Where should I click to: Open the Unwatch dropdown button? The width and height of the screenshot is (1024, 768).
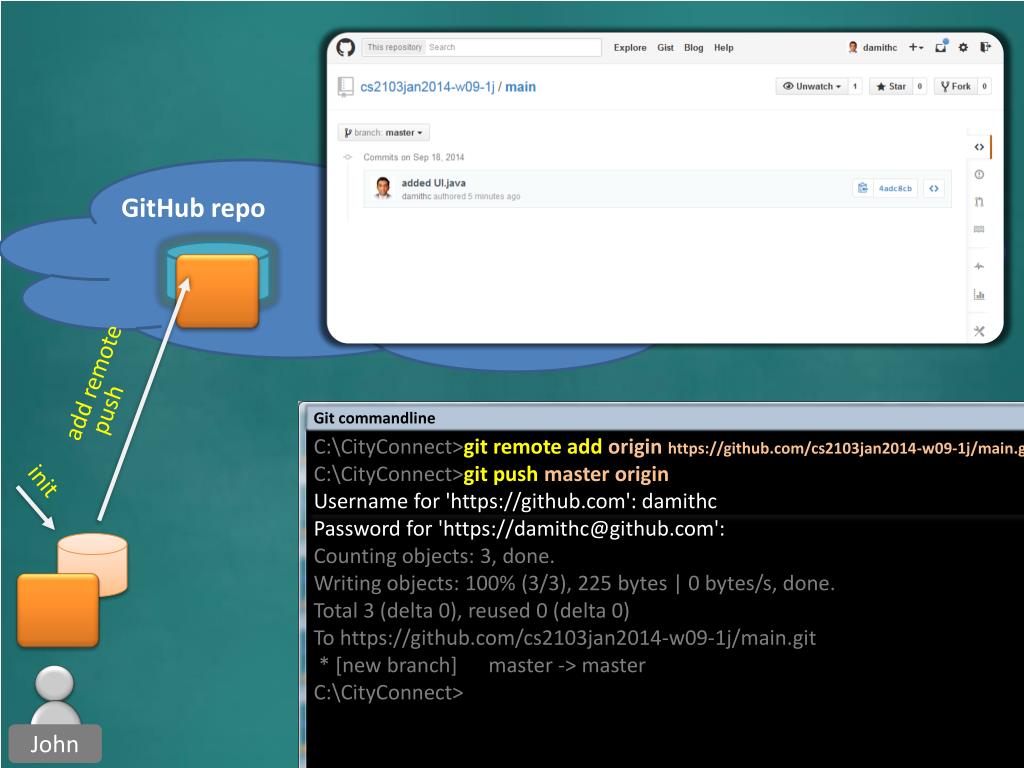tap(812, 86)
